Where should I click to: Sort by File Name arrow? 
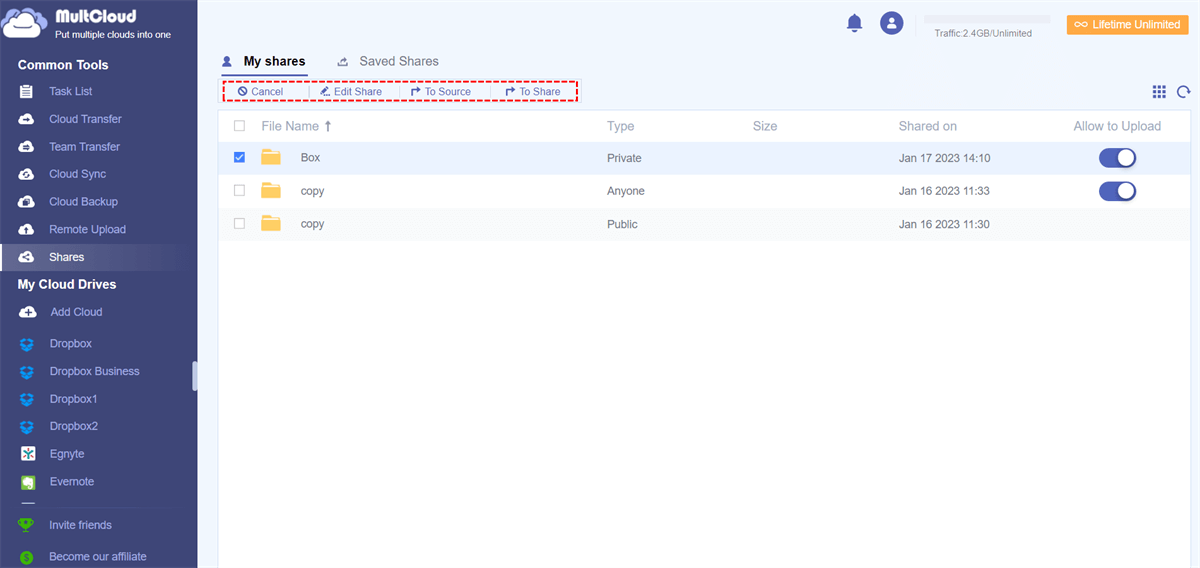click(x=328, y=126)
